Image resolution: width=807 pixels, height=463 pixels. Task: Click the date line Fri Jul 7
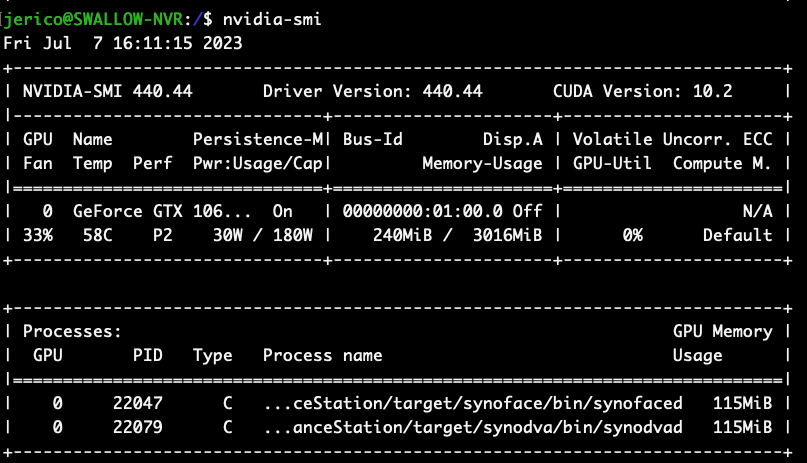pyautogui.click(x=123, y=43)
